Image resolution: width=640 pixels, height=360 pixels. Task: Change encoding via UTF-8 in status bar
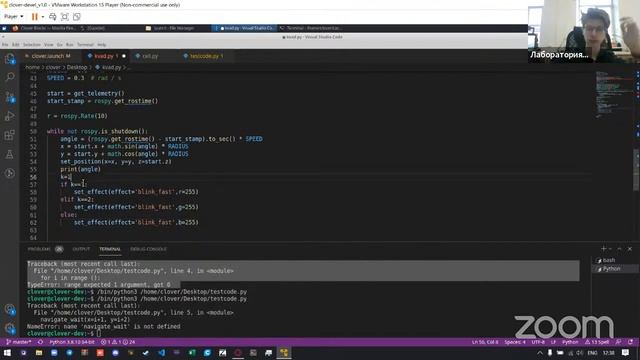tap(538, 342)
